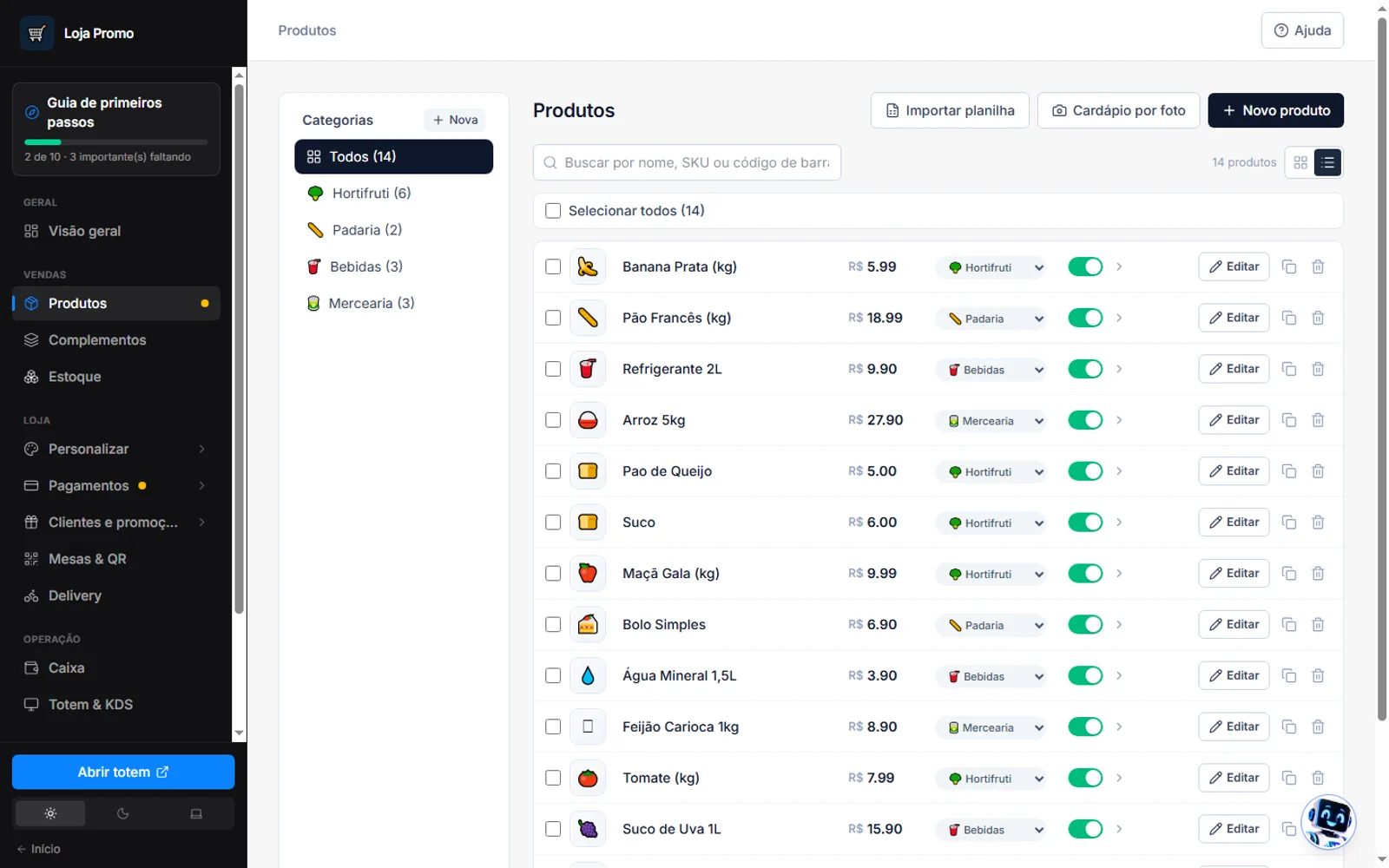Check the Selecionar todos (14) checkbox

[553, 211]
